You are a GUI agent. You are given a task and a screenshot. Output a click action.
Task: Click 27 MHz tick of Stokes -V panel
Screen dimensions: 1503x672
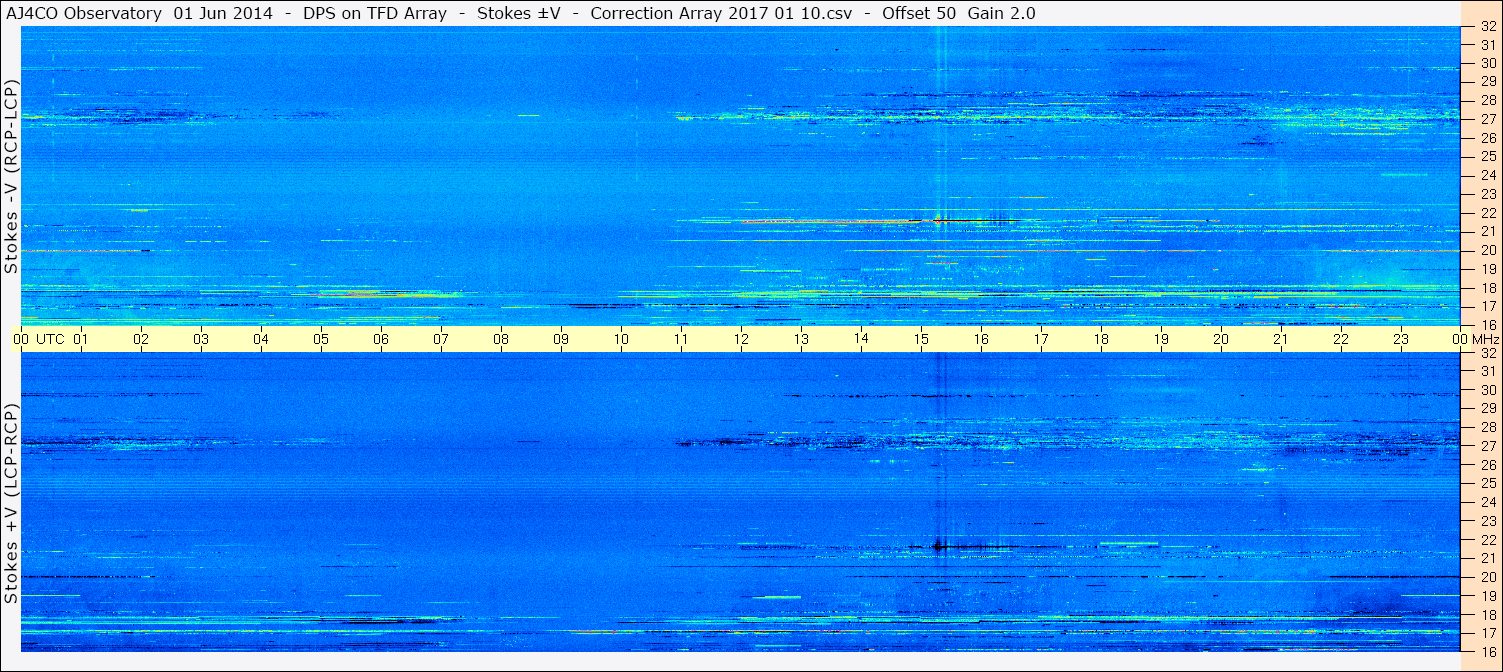coord(1487,119)
